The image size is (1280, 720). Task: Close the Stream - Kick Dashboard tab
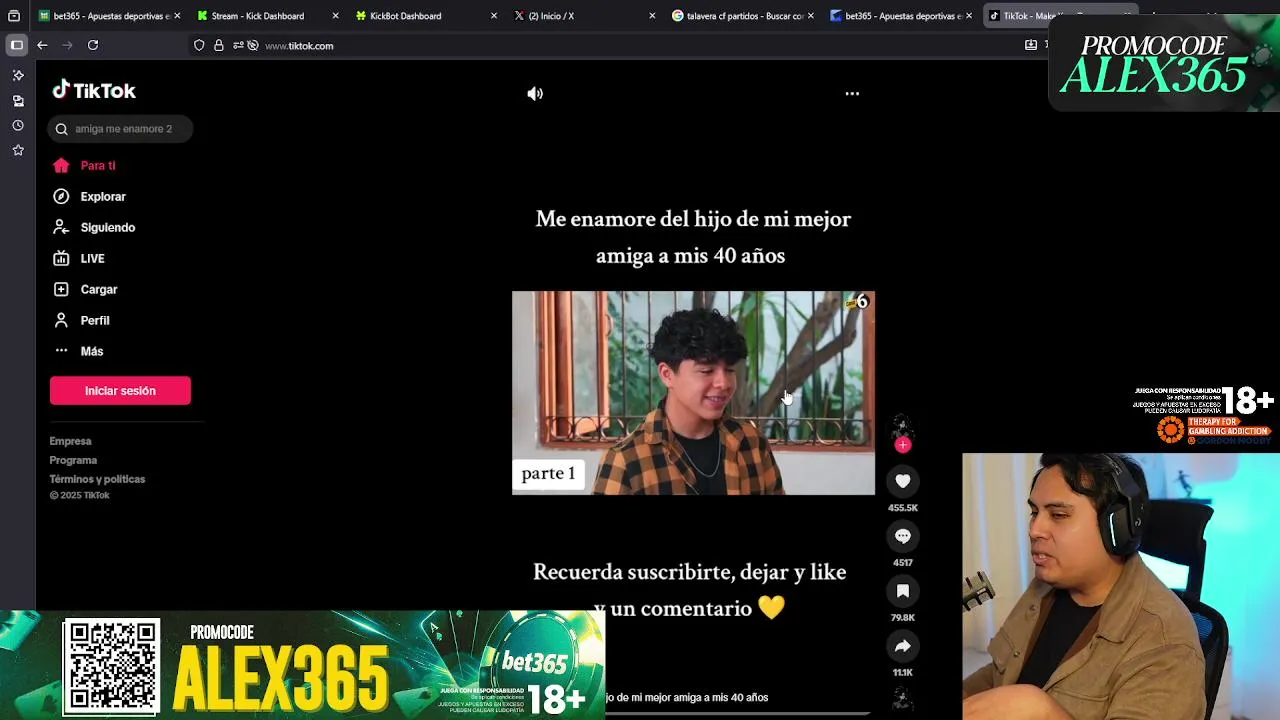335,16
